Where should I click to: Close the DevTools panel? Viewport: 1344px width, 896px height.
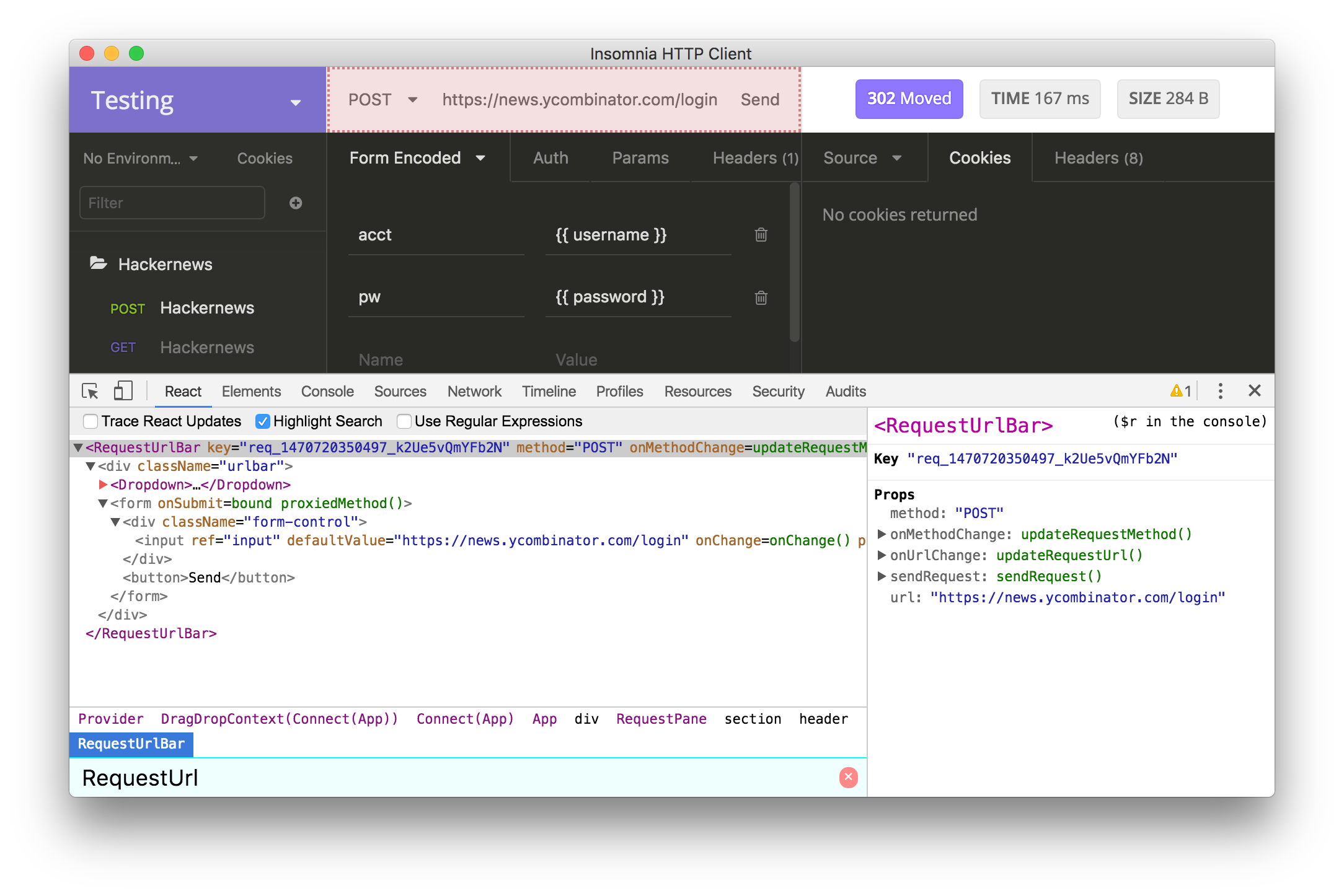pyautogui.click(x=1255, y=390)
